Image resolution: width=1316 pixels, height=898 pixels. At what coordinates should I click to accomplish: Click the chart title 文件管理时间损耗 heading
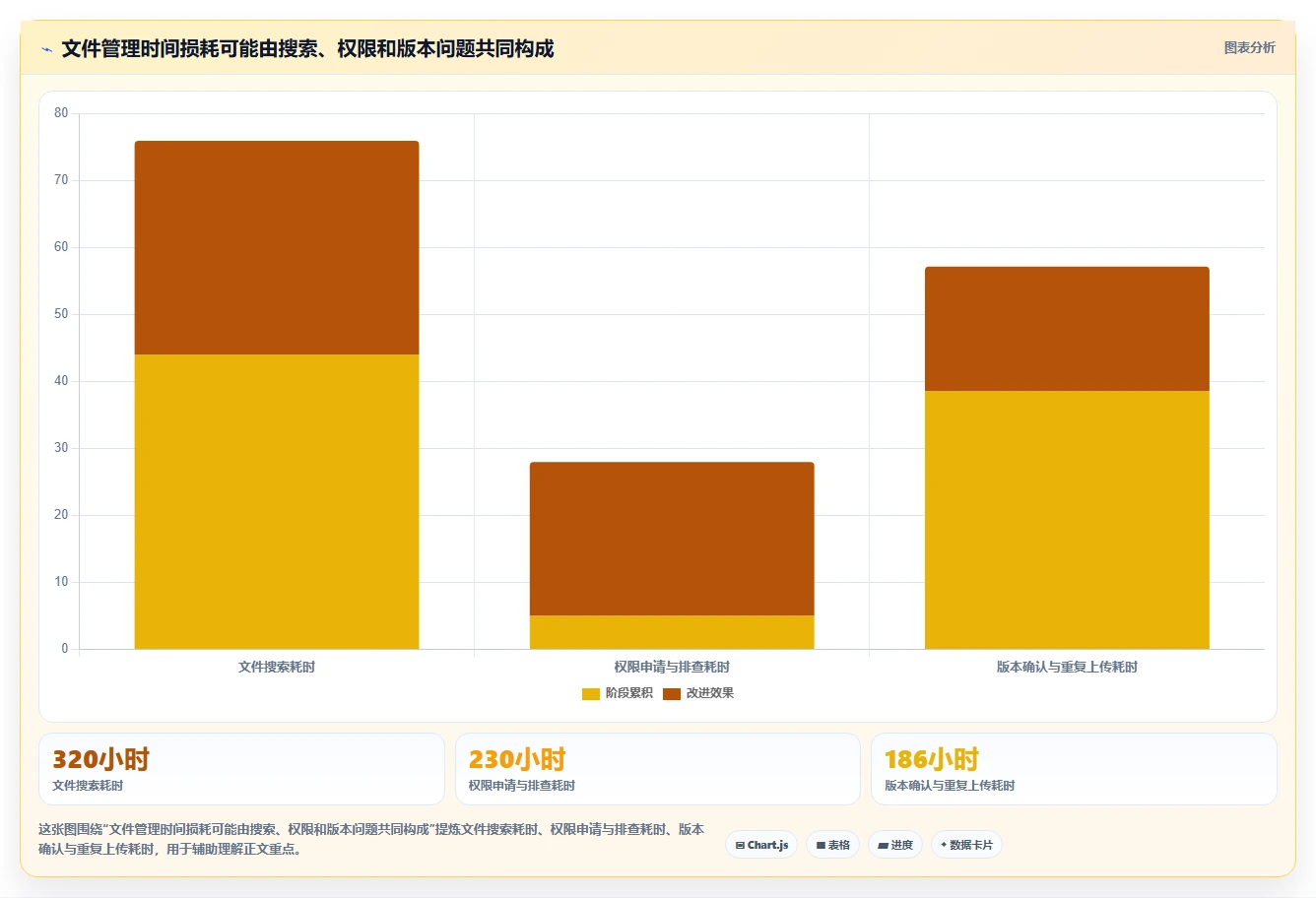coord(307,48)
